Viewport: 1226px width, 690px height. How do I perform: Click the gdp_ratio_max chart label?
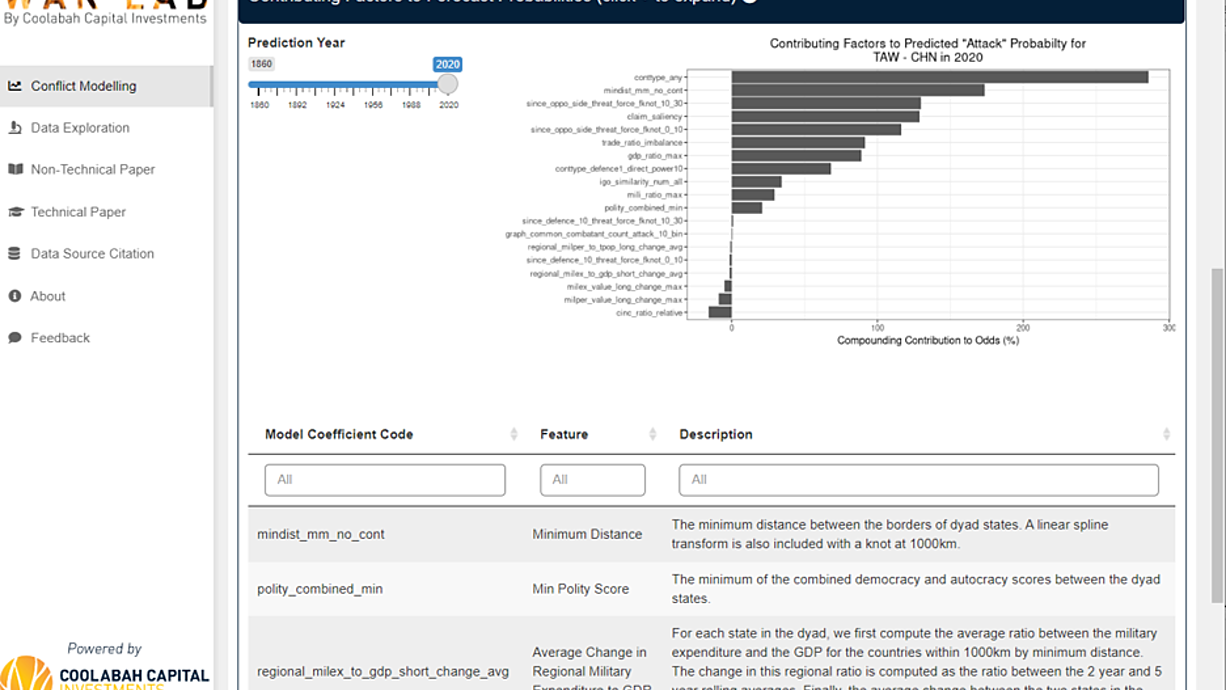pos(655,156)
